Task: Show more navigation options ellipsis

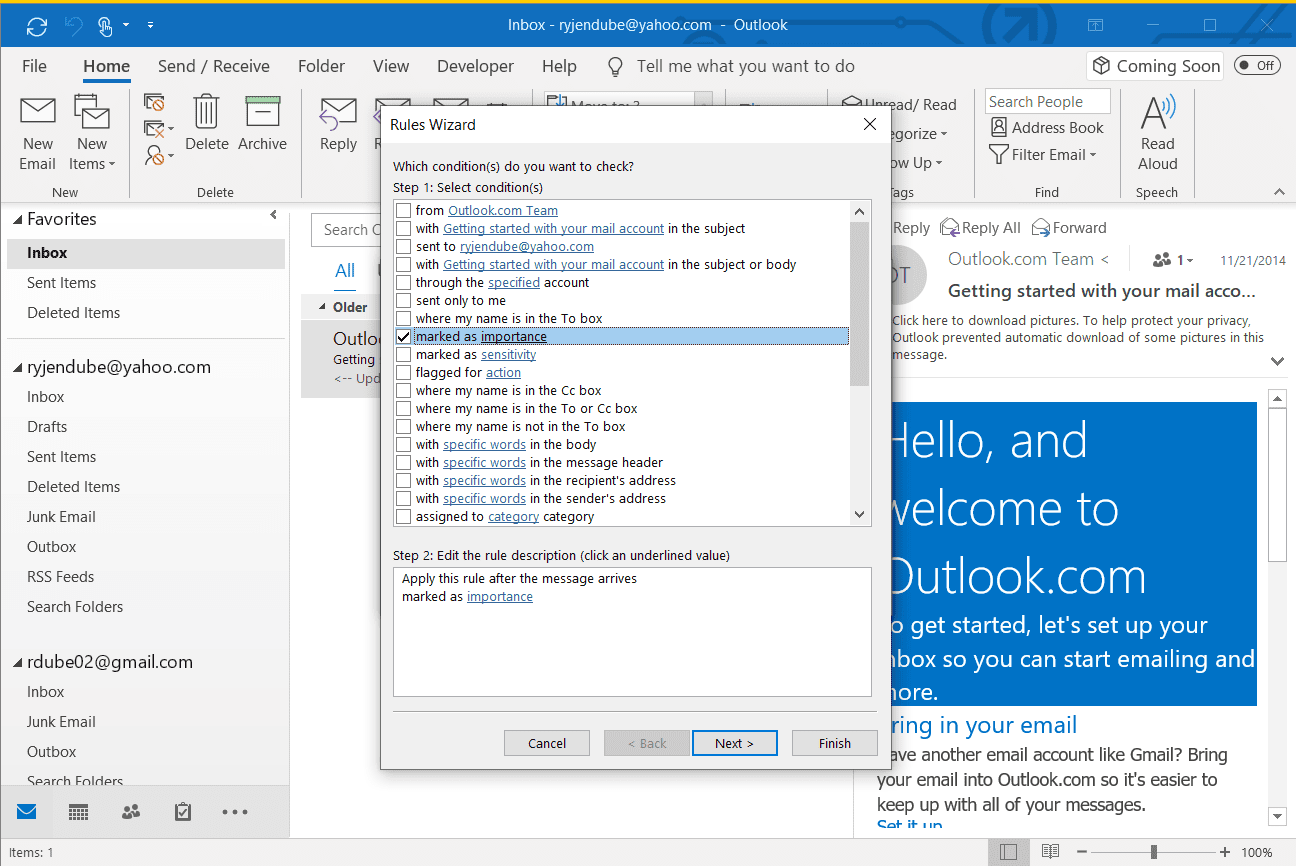Action: (235, 812)
